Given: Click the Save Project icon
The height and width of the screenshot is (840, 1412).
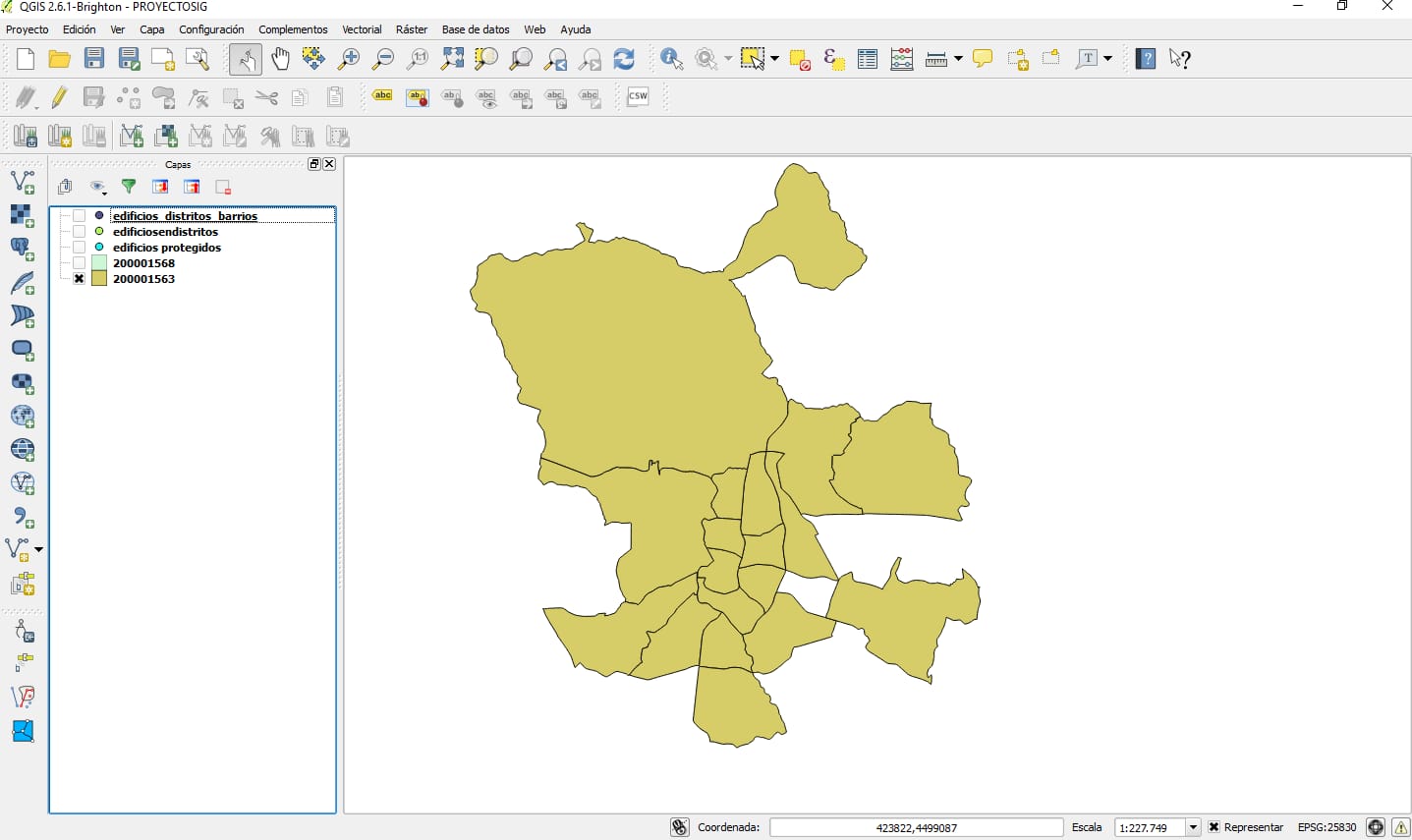Looking at the screenshot, I should click(x=94, y=59).
